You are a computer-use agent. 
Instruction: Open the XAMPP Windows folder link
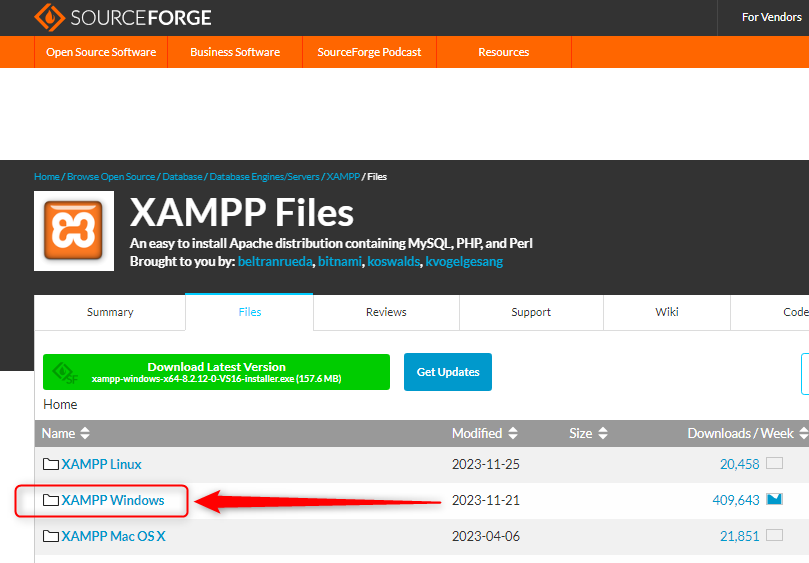(x=112, y=500)
